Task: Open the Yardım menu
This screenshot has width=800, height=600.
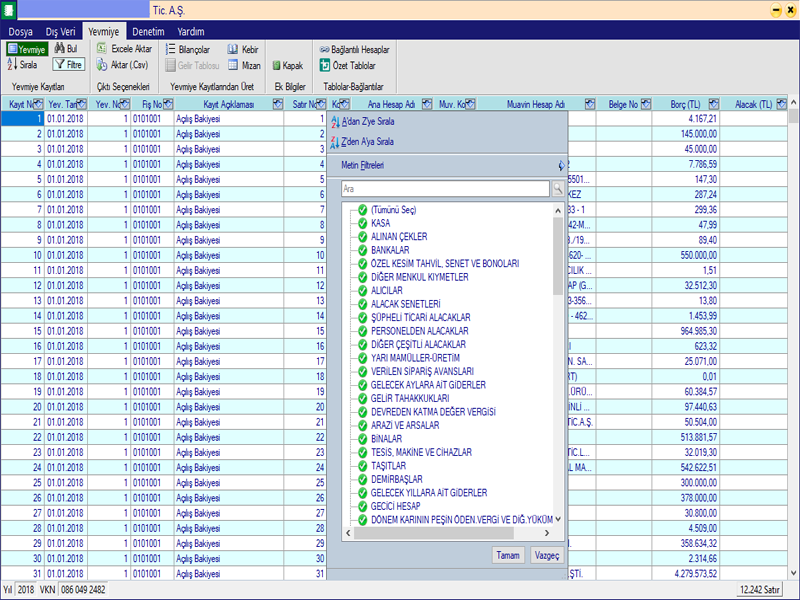Action: tap(191, 32)
